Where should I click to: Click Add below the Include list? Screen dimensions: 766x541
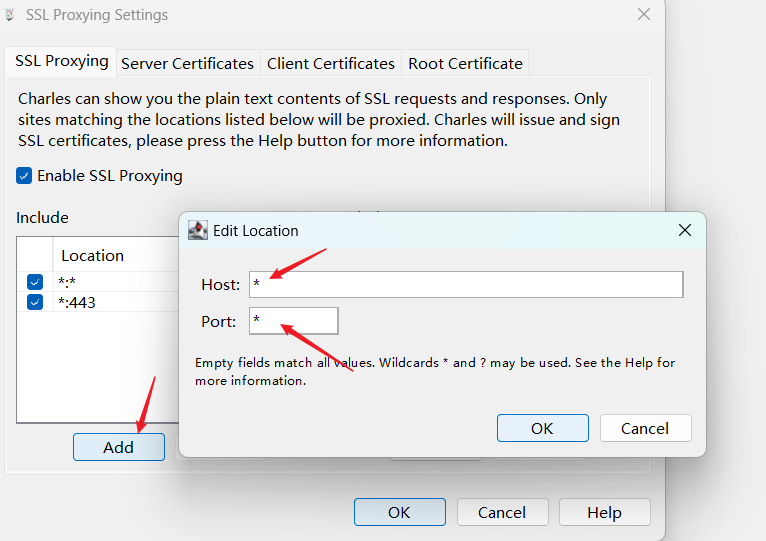tap(119, 447)
